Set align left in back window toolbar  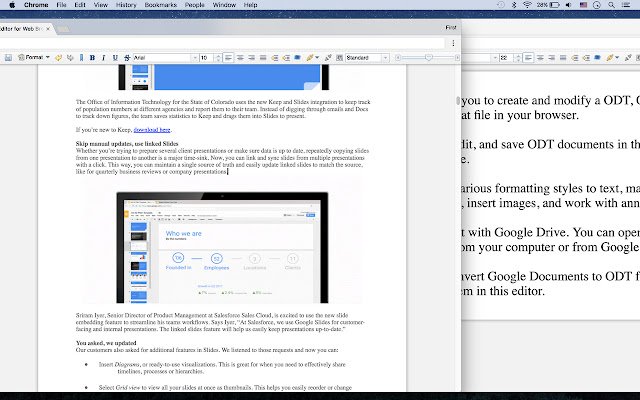tap(529, 58)
